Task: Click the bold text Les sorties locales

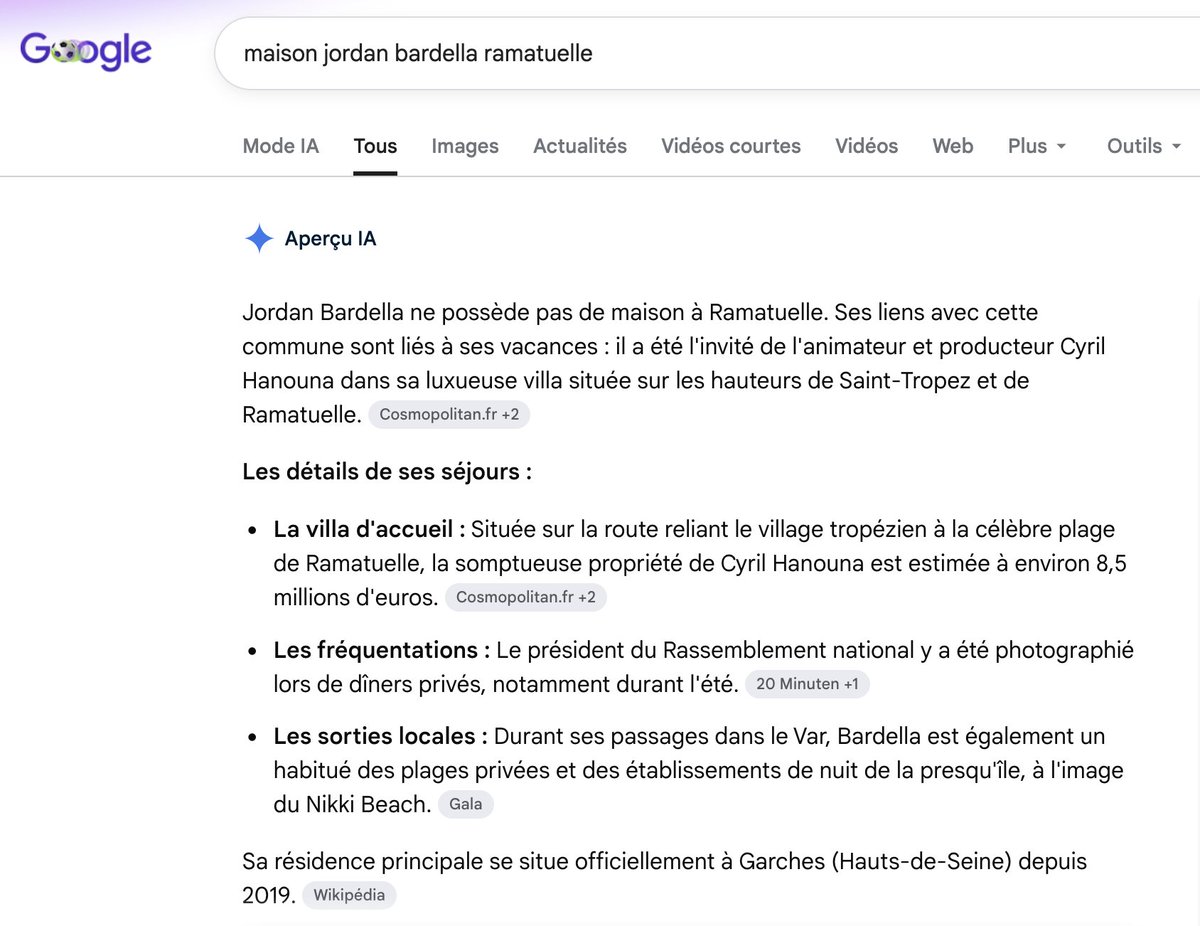Action: [x=381, y=736]
